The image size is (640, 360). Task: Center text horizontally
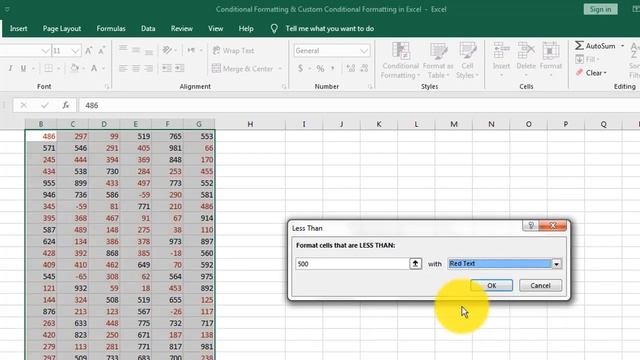(x=136, y=69)
